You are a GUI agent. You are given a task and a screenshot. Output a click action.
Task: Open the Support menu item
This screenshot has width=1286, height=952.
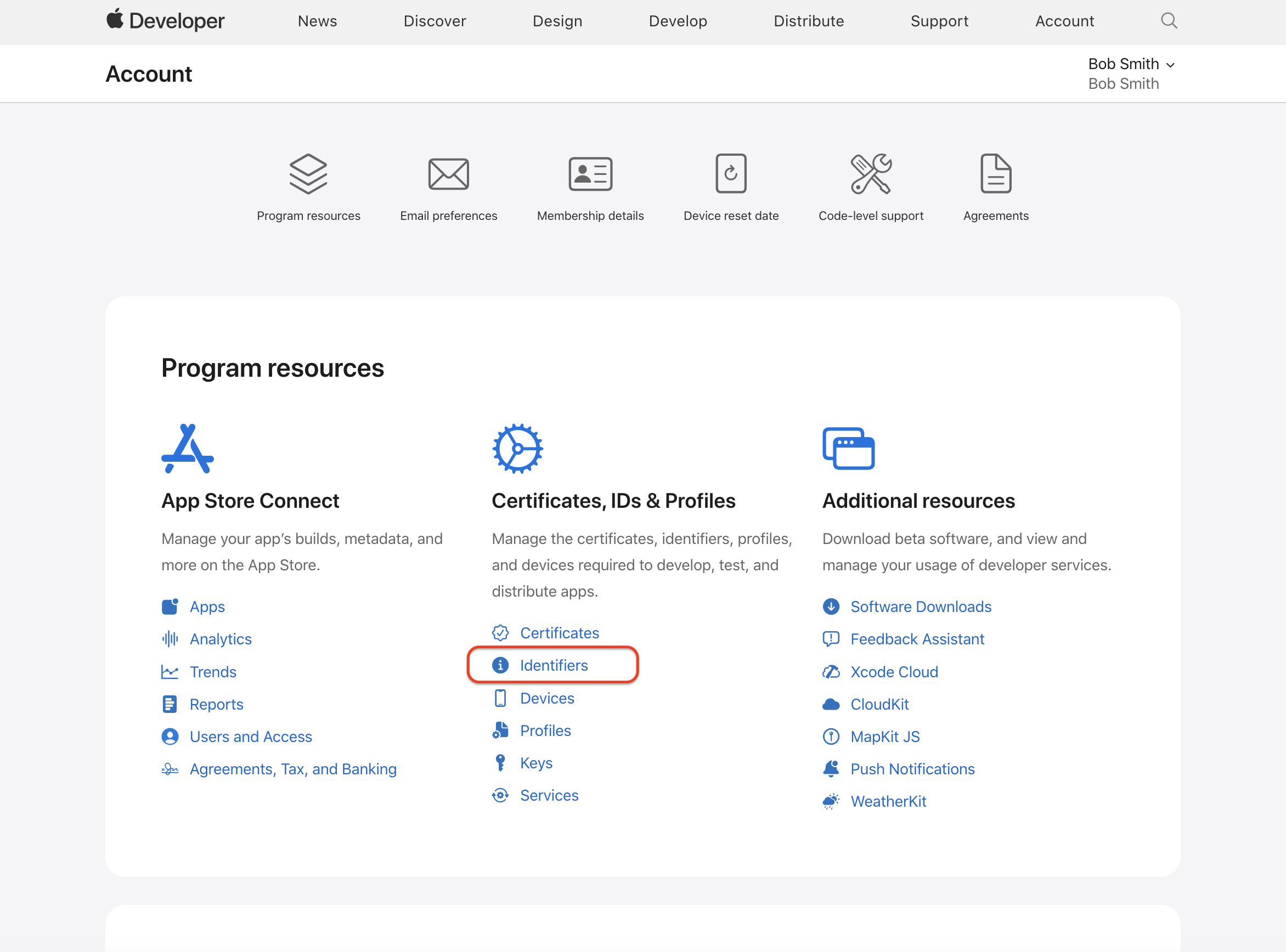point(940,21)
